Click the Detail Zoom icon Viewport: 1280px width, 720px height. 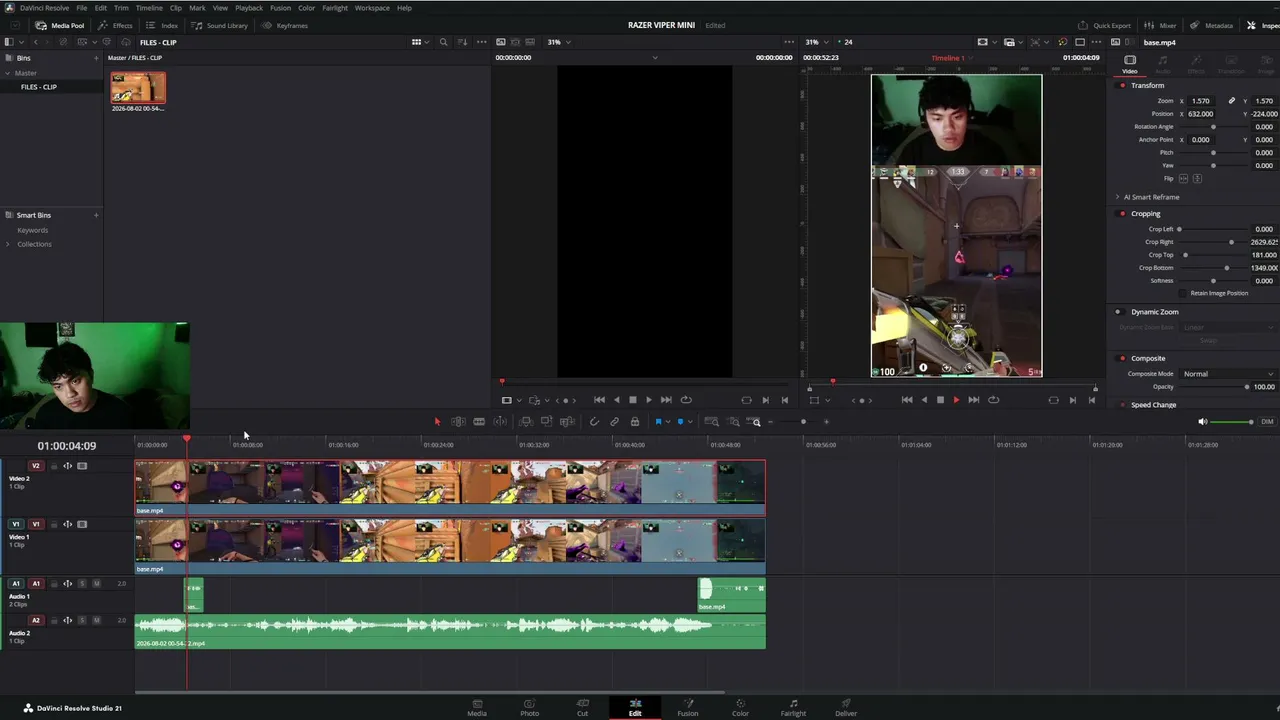tap(733, 422)
